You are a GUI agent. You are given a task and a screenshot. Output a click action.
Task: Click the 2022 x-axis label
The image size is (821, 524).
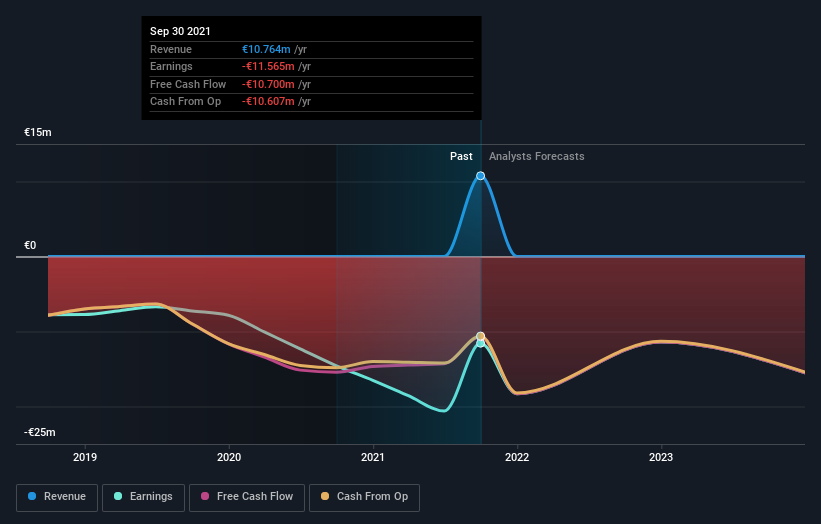coord(517,457)
